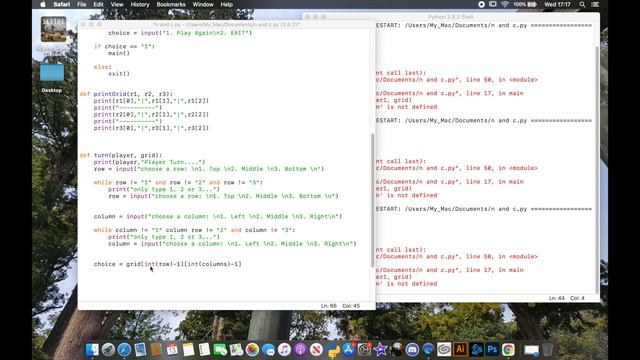This screenshot has width=640, height=360.
Task: Open Maps app in the dock
Action: click(236, 350)
